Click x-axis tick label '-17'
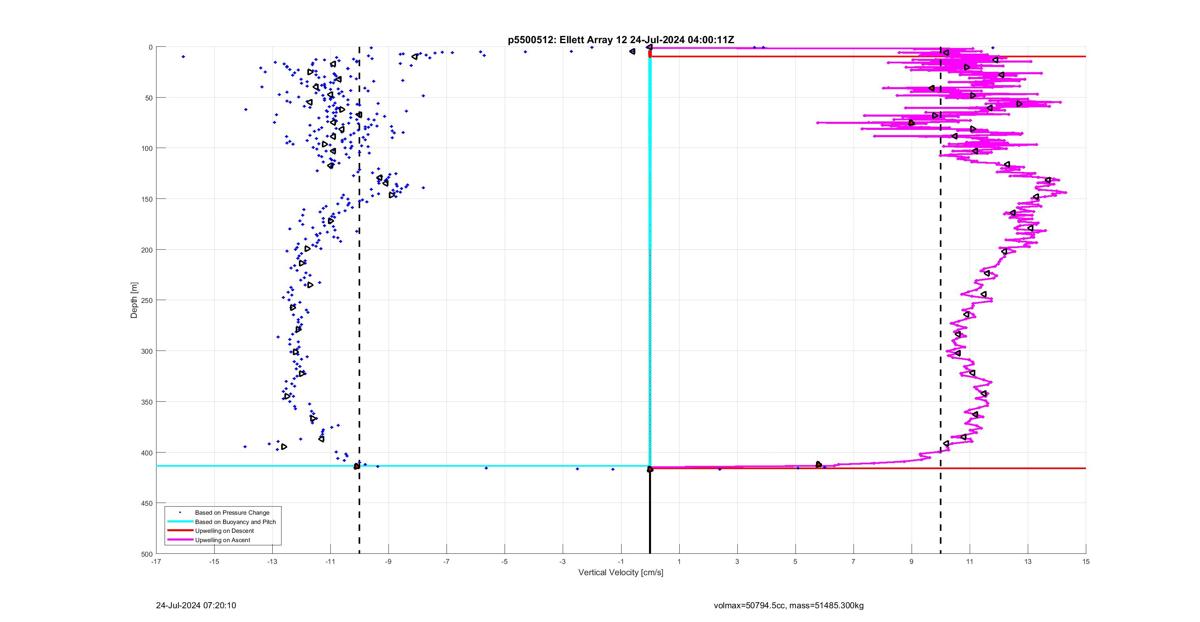This screenshot has height=622, width=1200. (x=156, y=562)
